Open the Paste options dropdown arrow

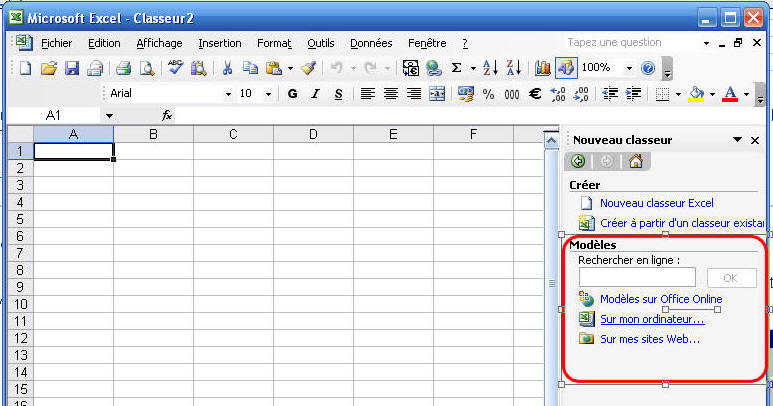click(290, 68)
